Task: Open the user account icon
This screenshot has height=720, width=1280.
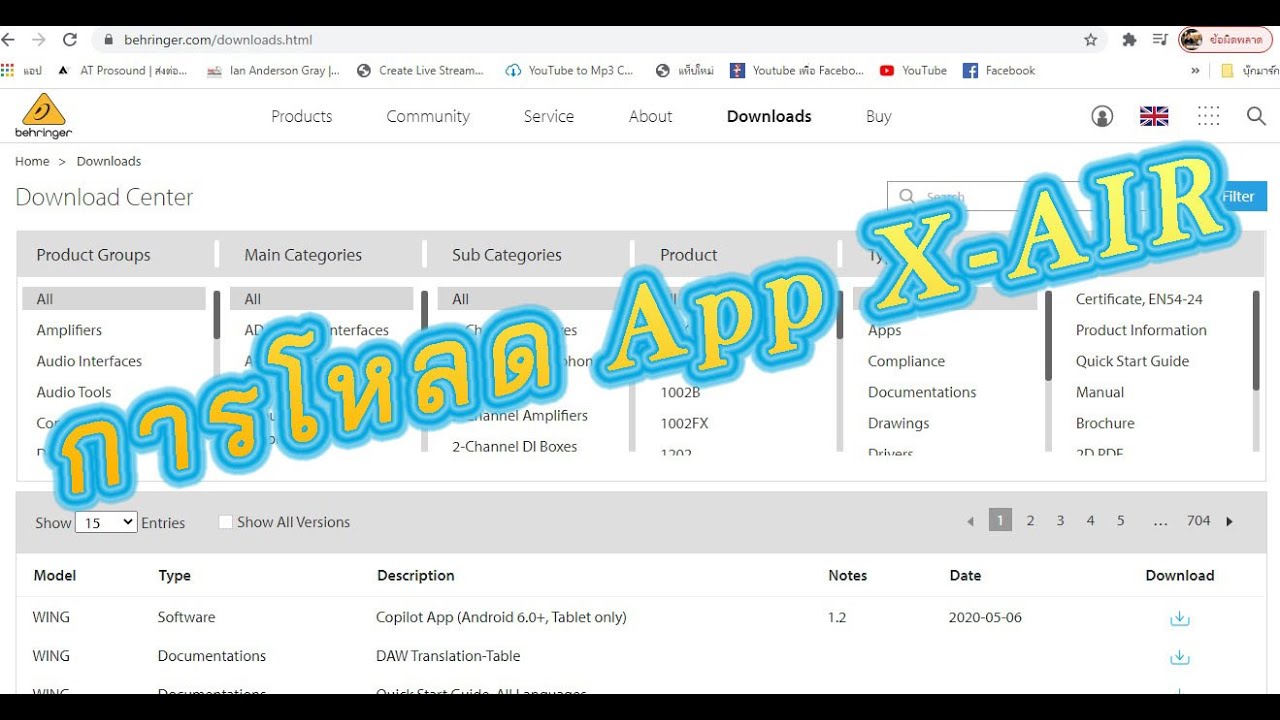Action: [x=1102, y=116]
